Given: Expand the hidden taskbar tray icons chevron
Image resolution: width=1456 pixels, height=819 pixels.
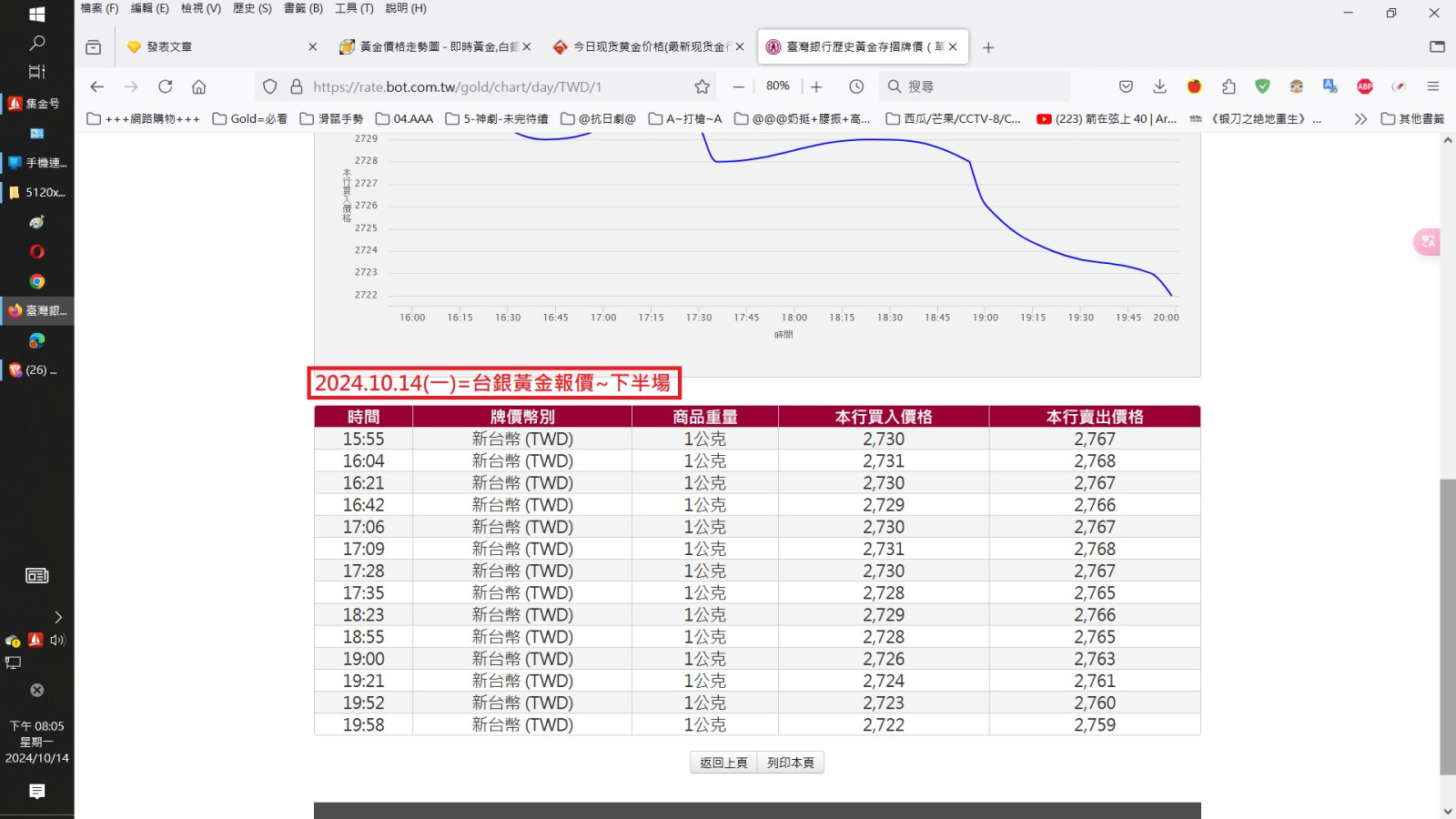Looking at the screenshot, I should tap(58, 617).
